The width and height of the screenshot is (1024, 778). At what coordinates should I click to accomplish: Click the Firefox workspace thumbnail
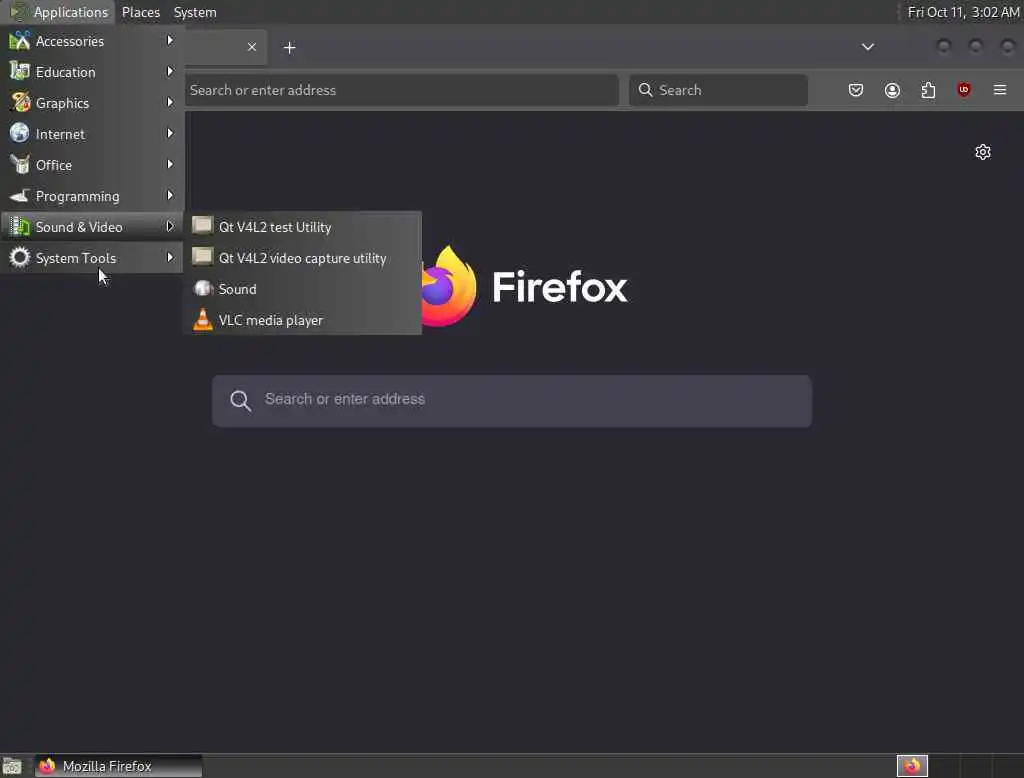click(912, 766)
